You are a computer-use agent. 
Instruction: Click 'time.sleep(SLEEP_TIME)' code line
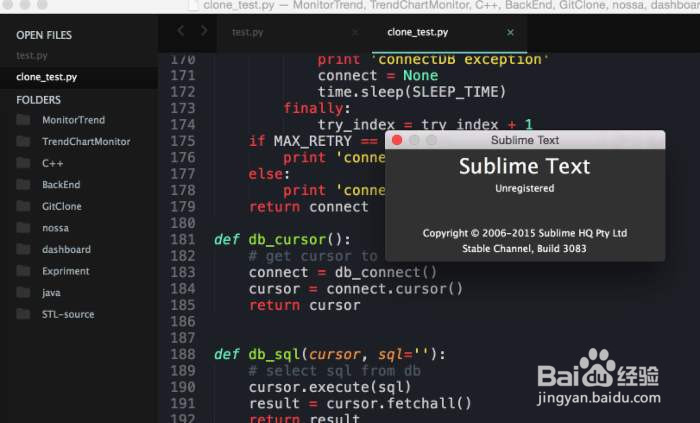[412, 92]
